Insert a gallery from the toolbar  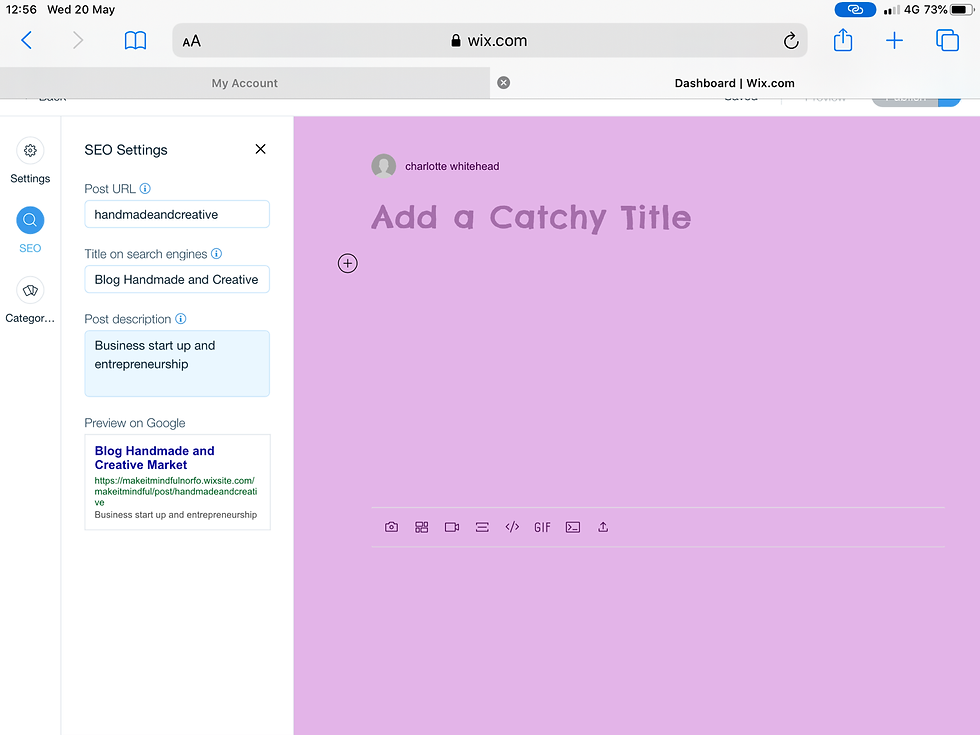[422, 527]
